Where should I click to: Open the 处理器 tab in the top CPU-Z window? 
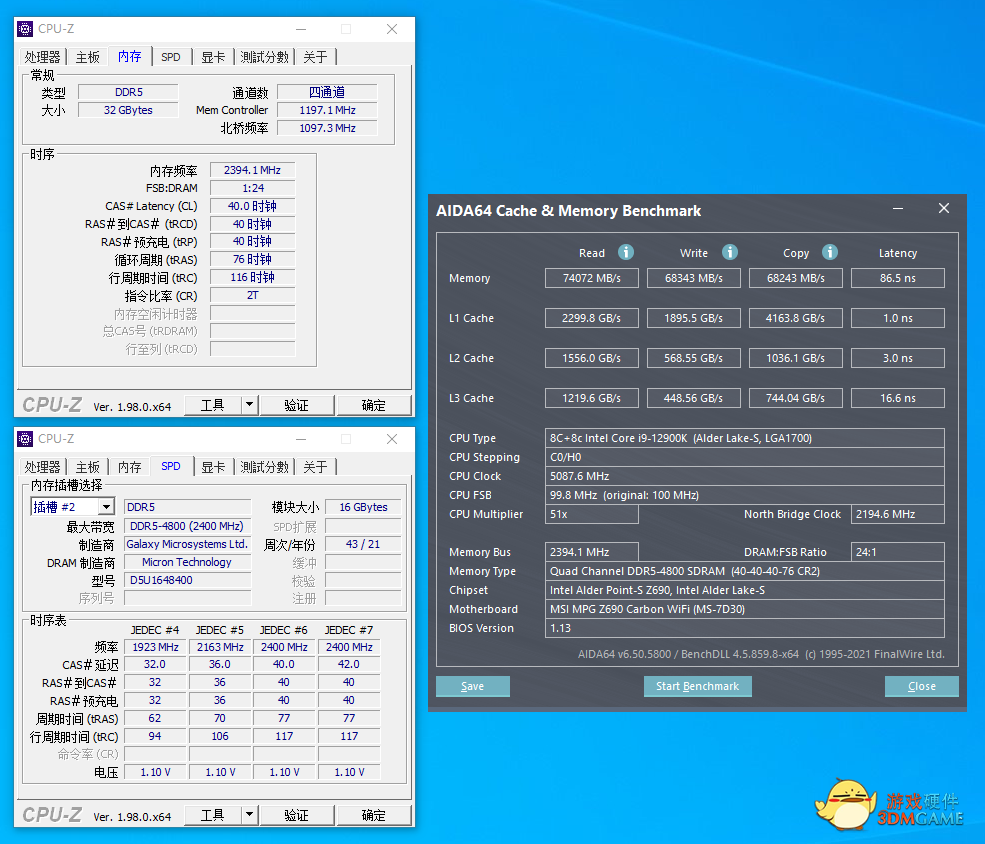43,57
